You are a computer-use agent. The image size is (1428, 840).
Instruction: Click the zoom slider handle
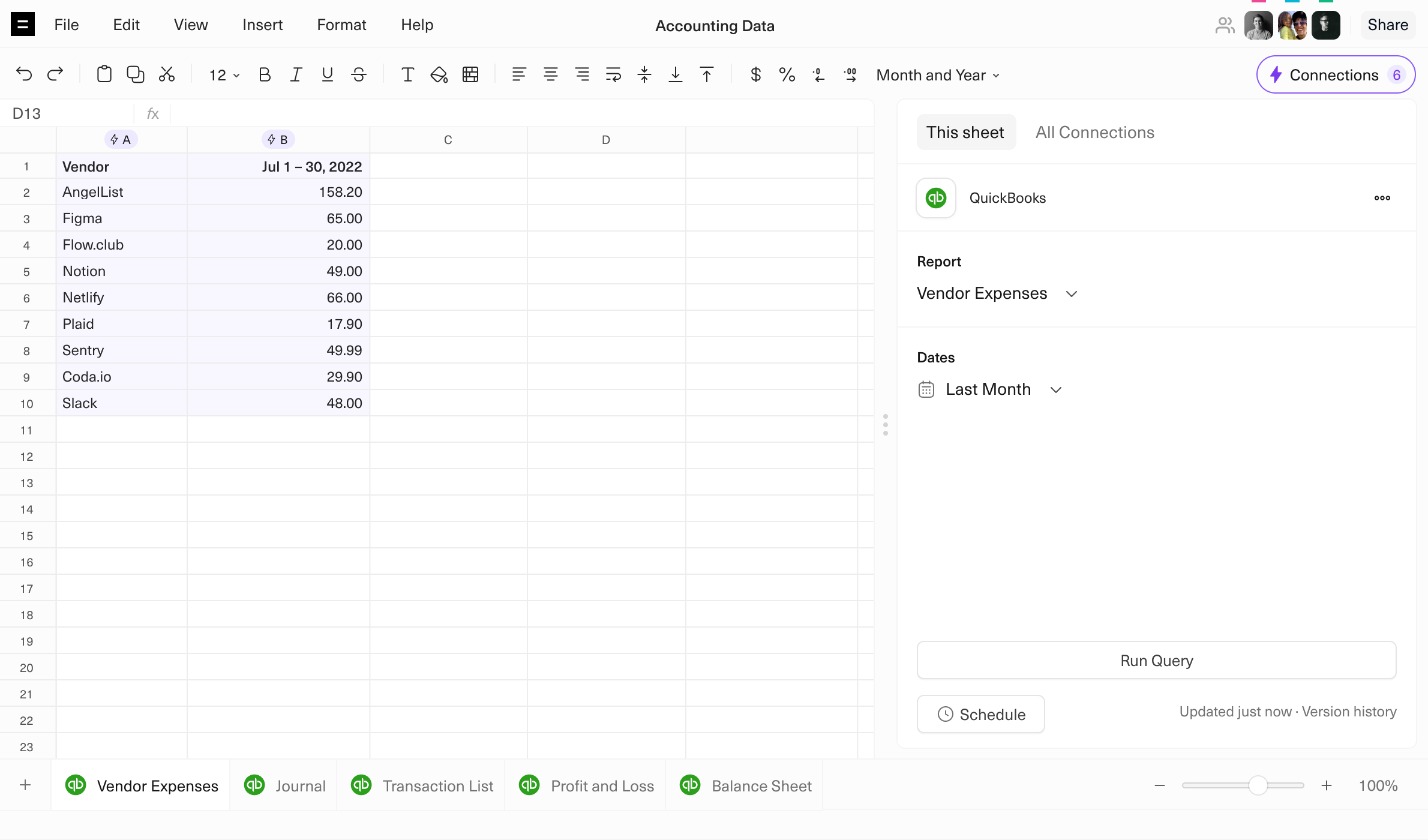pos(1258,785)
